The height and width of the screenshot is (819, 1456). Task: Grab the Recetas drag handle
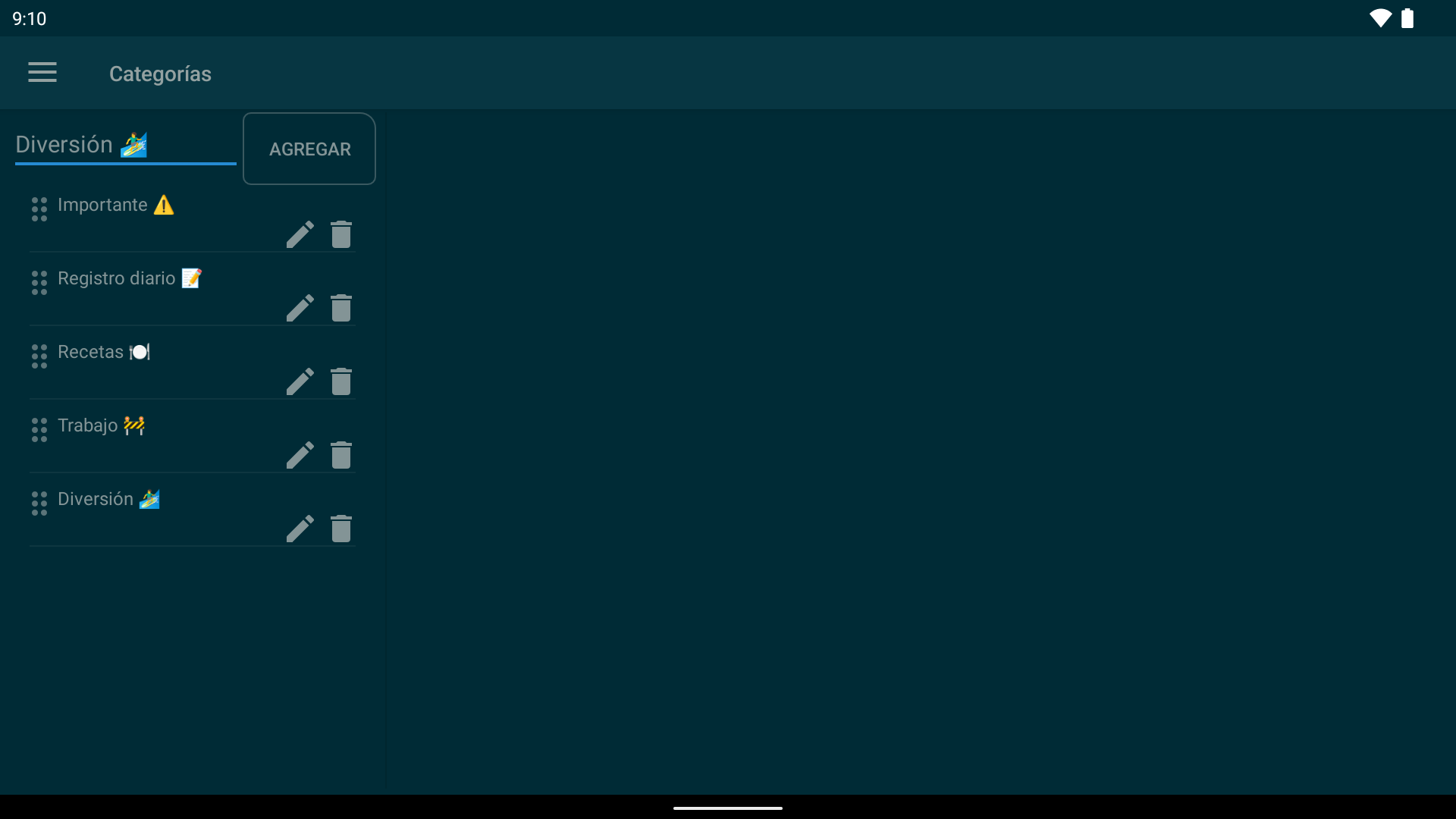click(x=39, y=356)
